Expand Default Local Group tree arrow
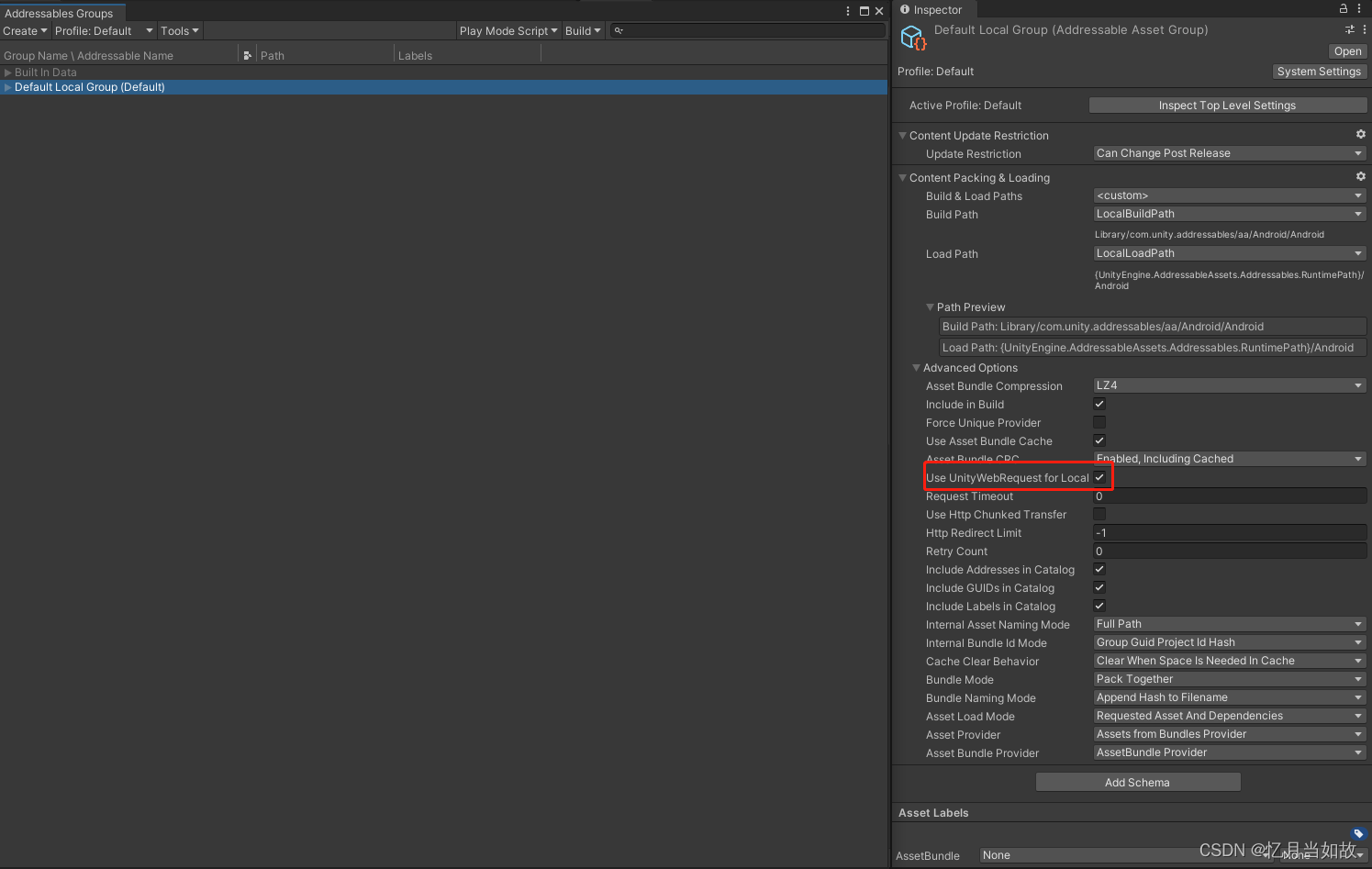The width and height of the screenshot is (1372, 869). click(8, 87)
